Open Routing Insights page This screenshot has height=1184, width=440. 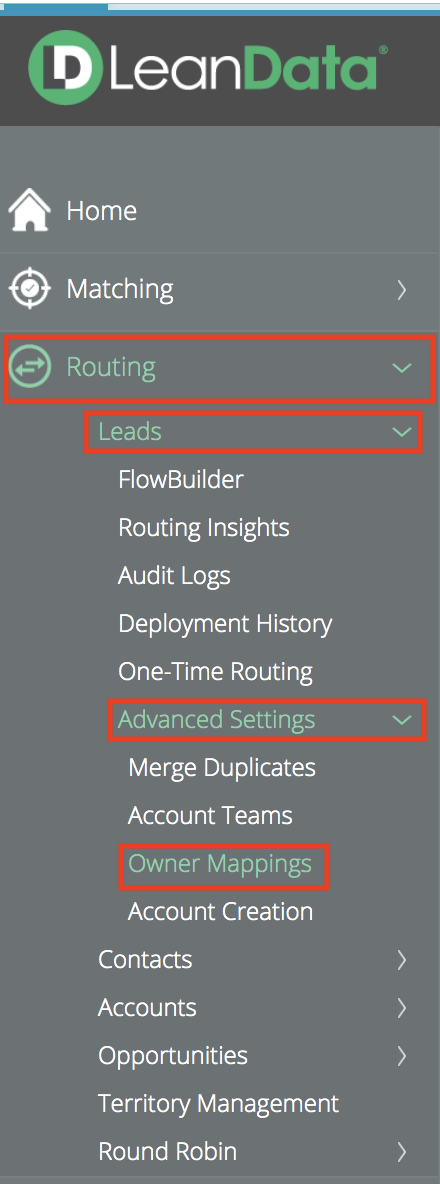pyautogui.click(x=204, y=527)
